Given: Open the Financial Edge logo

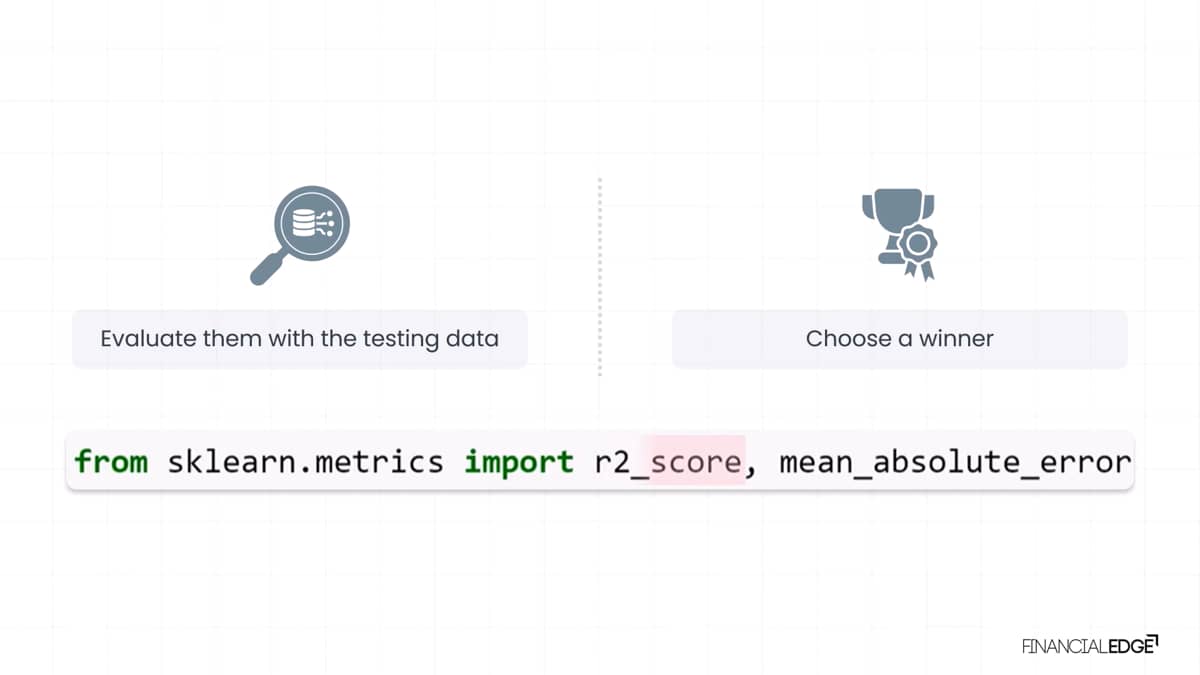Looking at the screenshot, I should [x=1090, y=645].
